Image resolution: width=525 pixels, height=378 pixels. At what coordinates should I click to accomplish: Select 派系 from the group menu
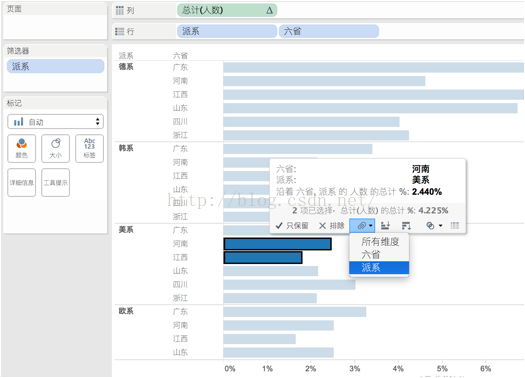[379, 268]
